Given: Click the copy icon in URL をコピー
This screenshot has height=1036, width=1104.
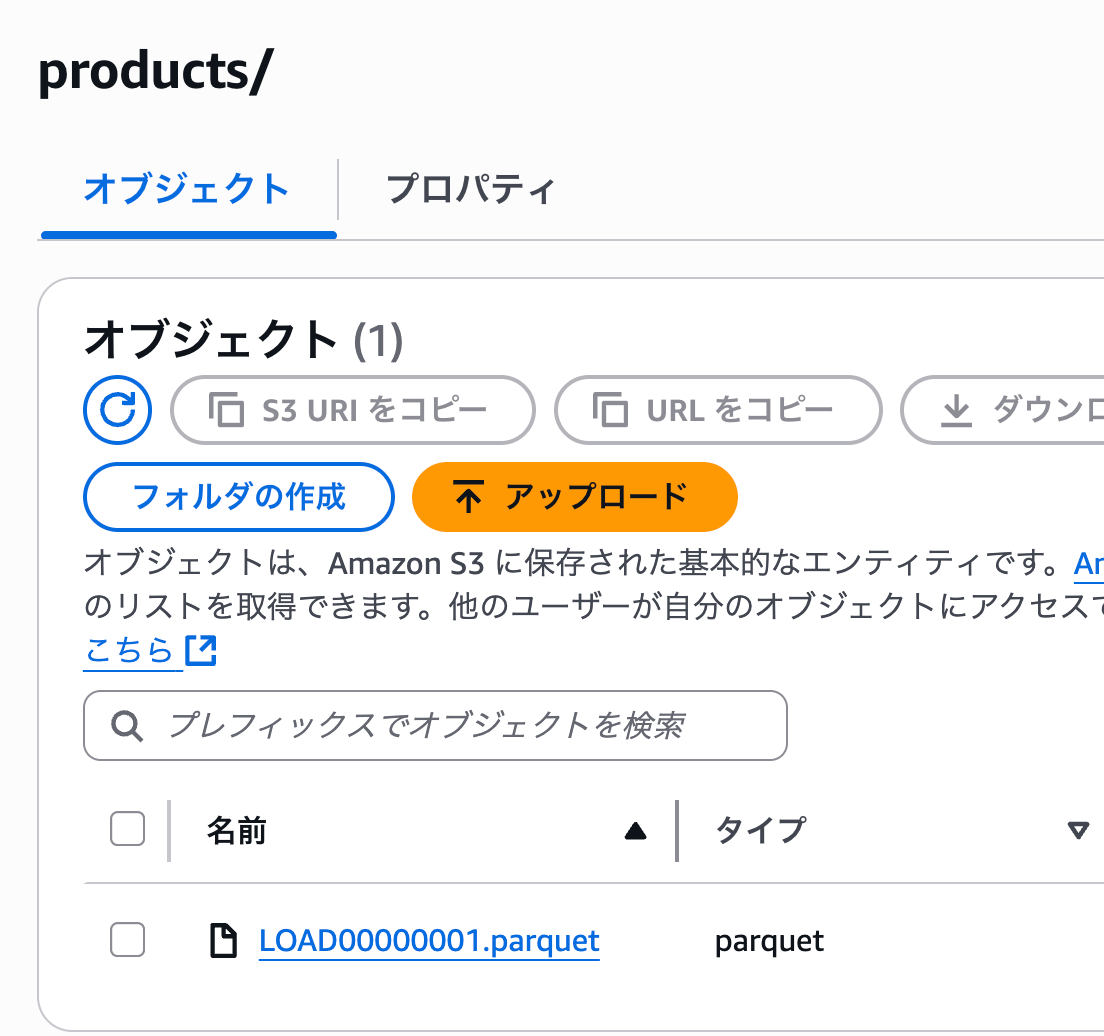Looking at the screenshot, I should click(610, 410).
